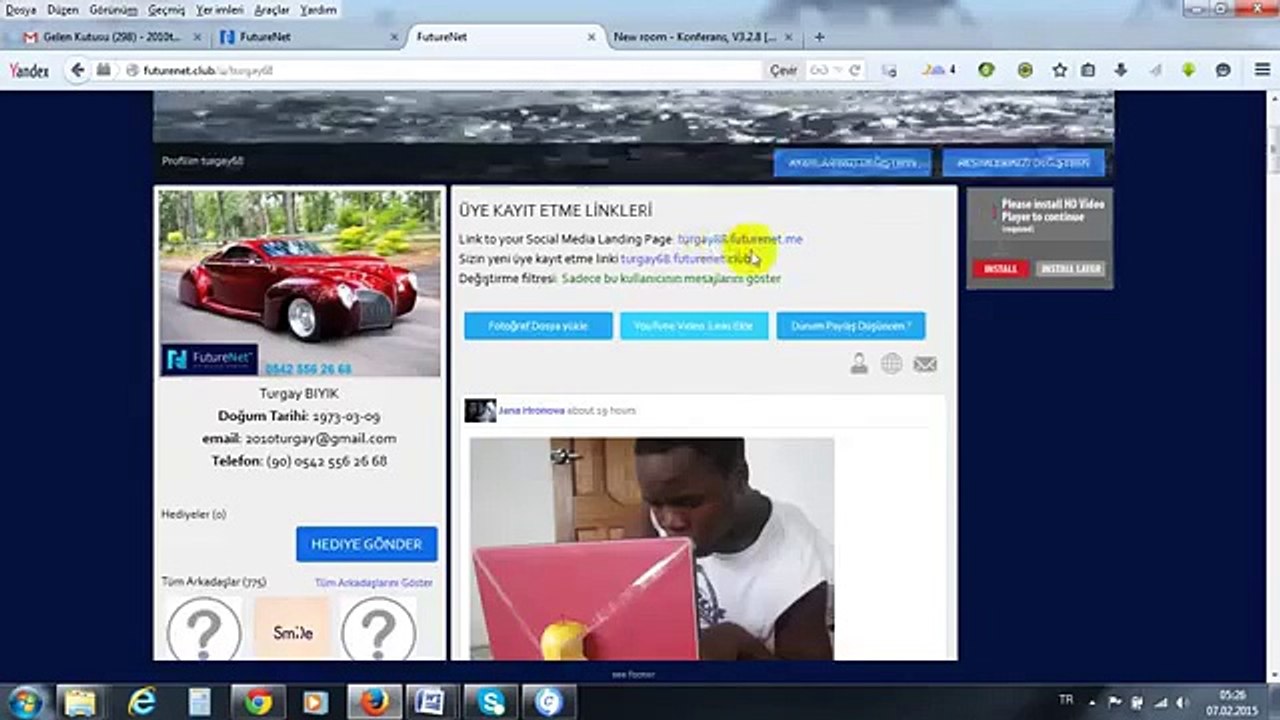1280x720 pixels.
Task: Click the INSTALL LATER button
Action: (x=1070, y=269)
